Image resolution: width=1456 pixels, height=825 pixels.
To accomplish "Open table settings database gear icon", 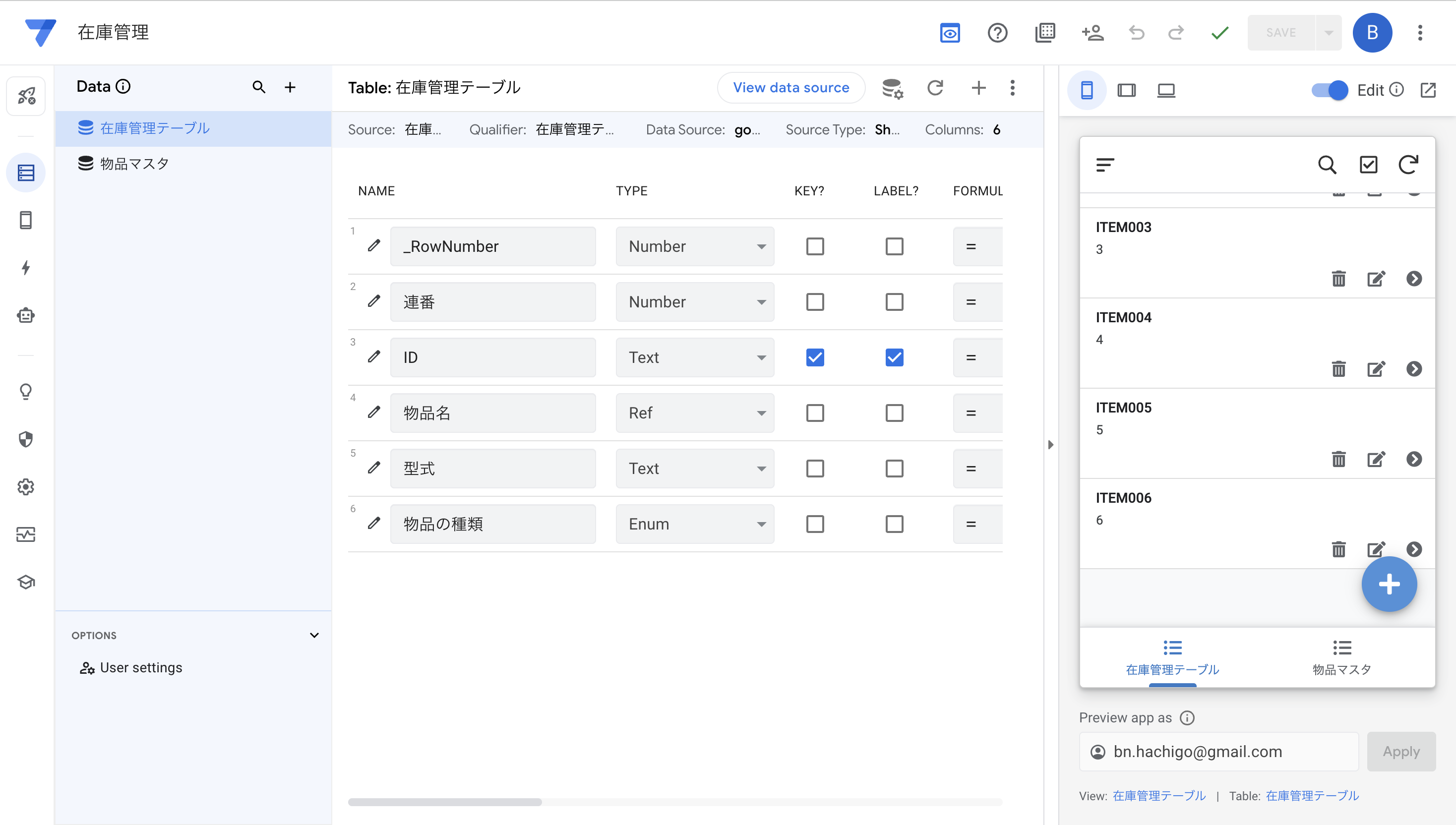I will 892,88.
